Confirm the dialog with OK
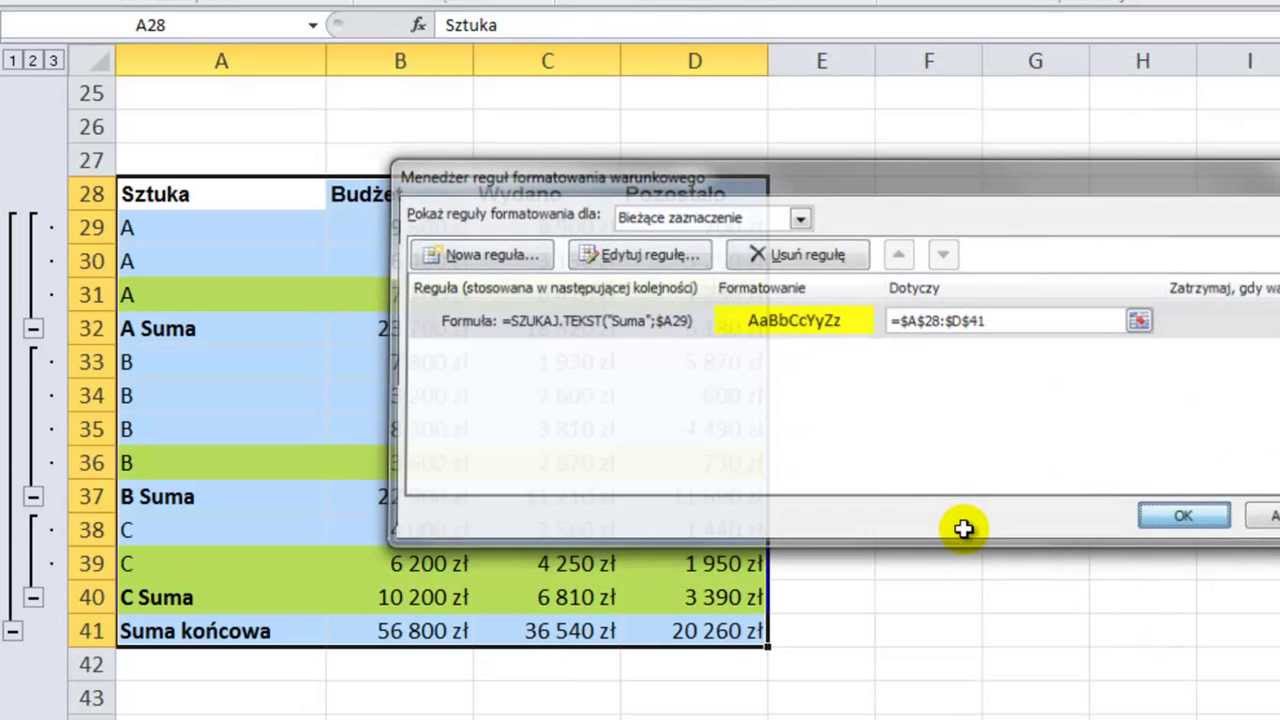 [1184, 516]
